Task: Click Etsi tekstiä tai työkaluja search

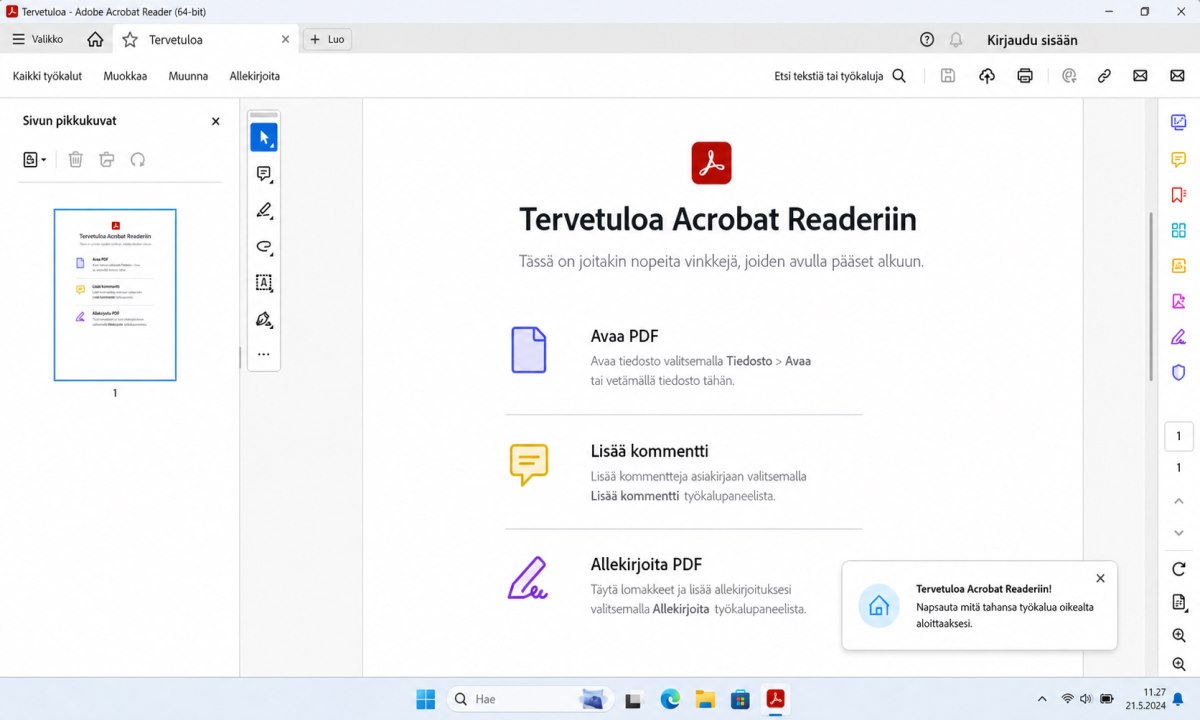Action: [840, 76]
